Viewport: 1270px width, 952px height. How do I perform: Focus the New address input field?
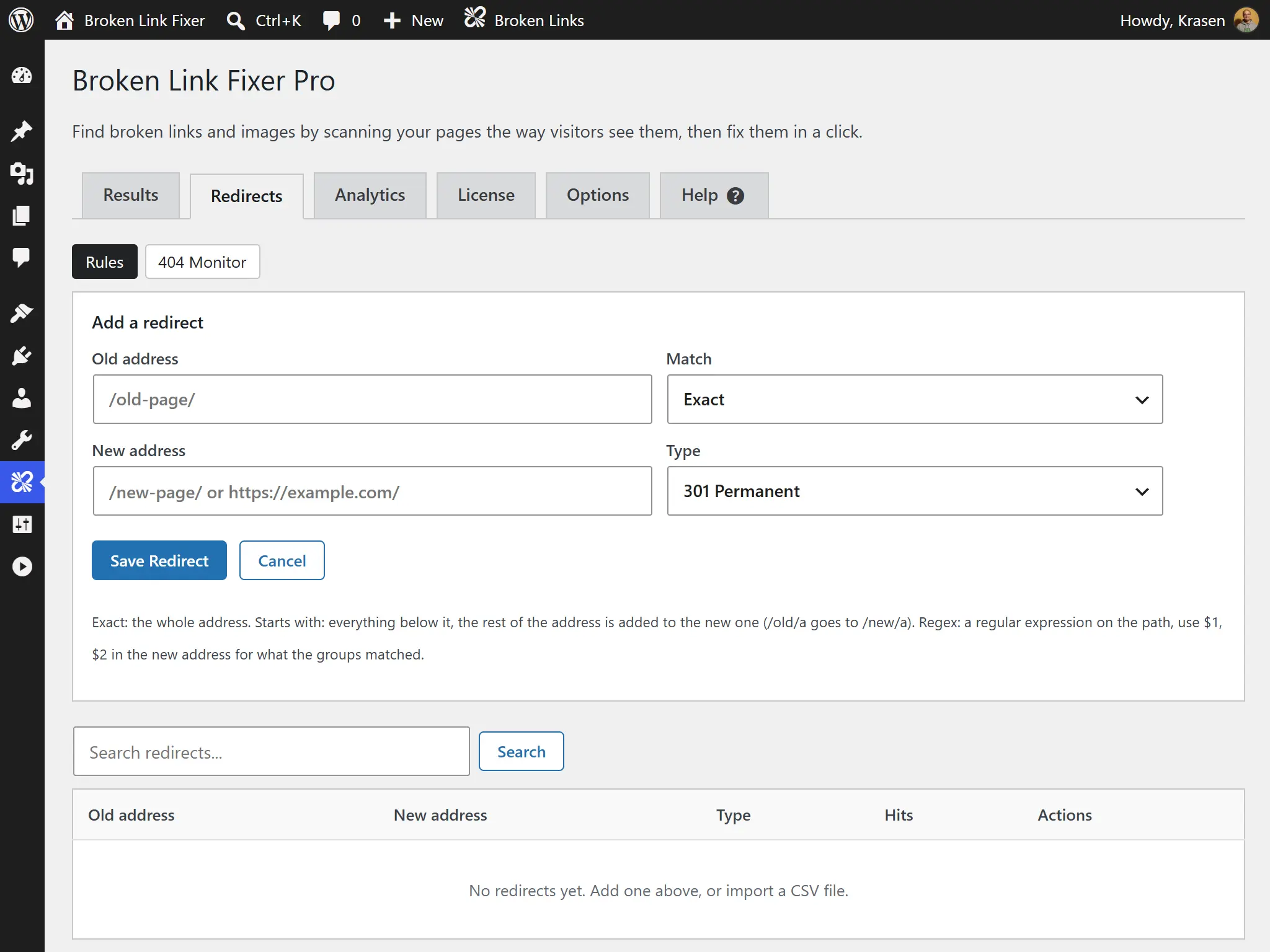click(373, 491)
